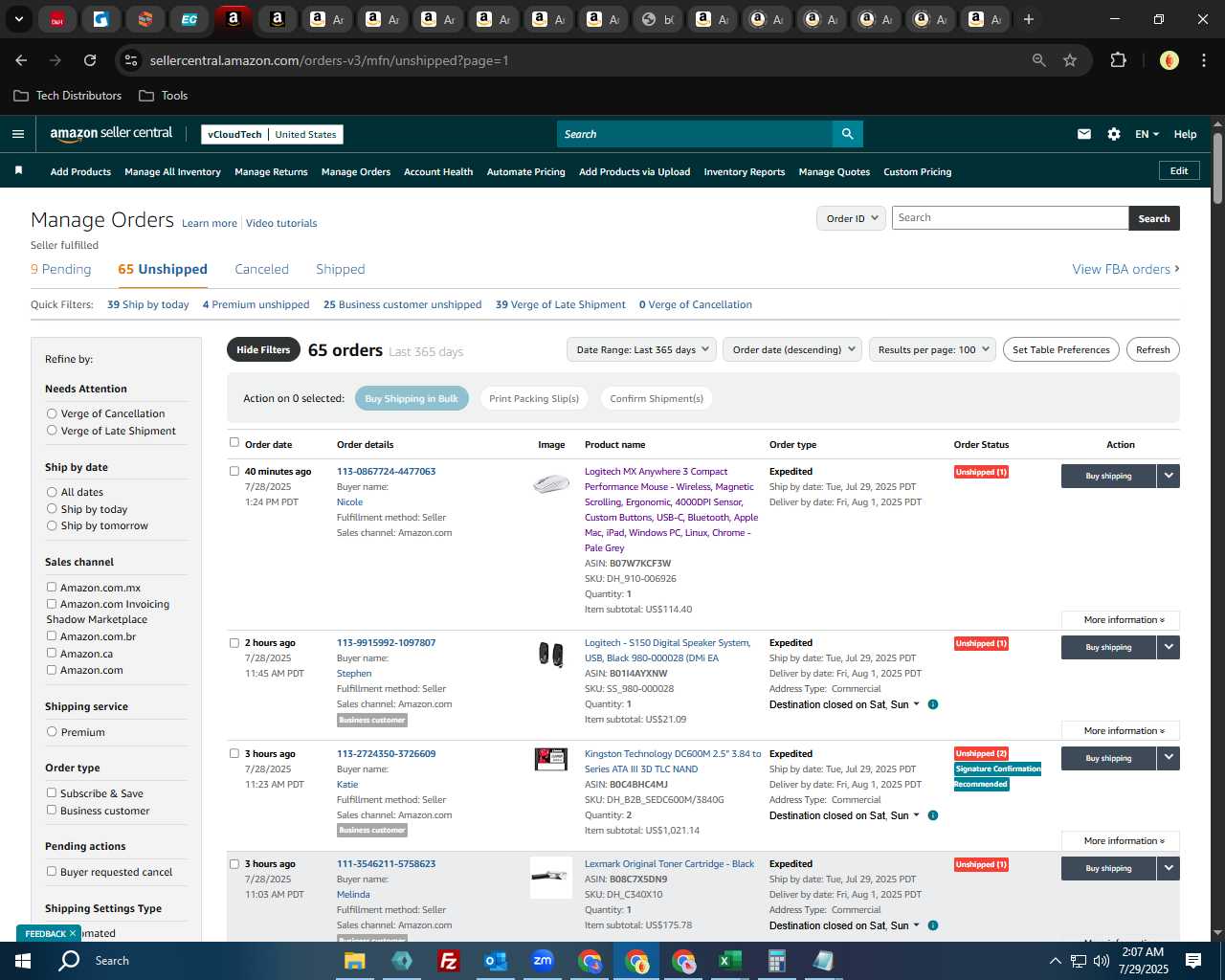Viewport: 1225px width, 980px height.
Task: Switch to the Canceled orders tab
Action: [261, 269]
